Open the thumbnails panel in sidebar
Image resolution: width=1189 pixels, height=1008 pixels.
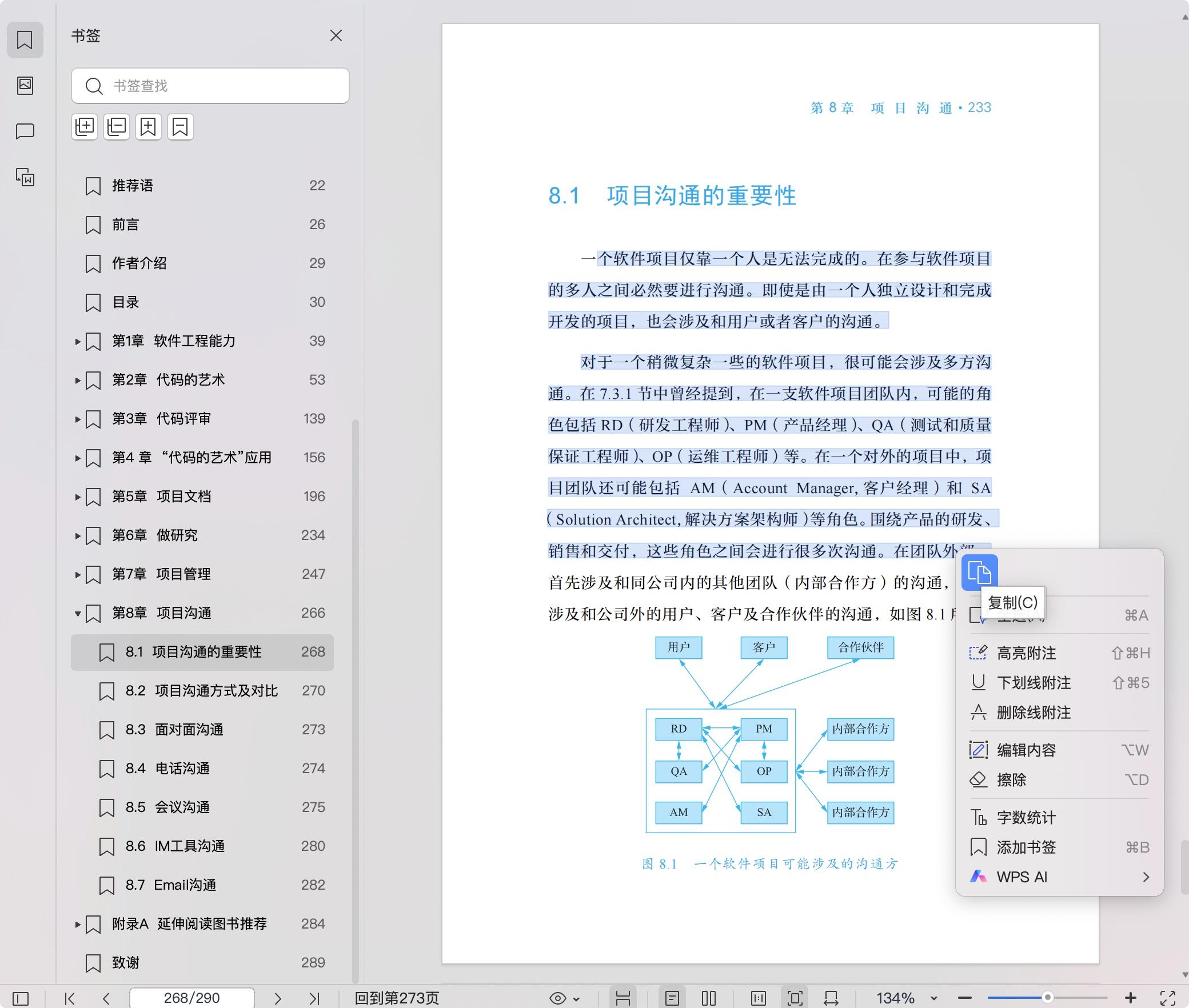click(25, 86)
